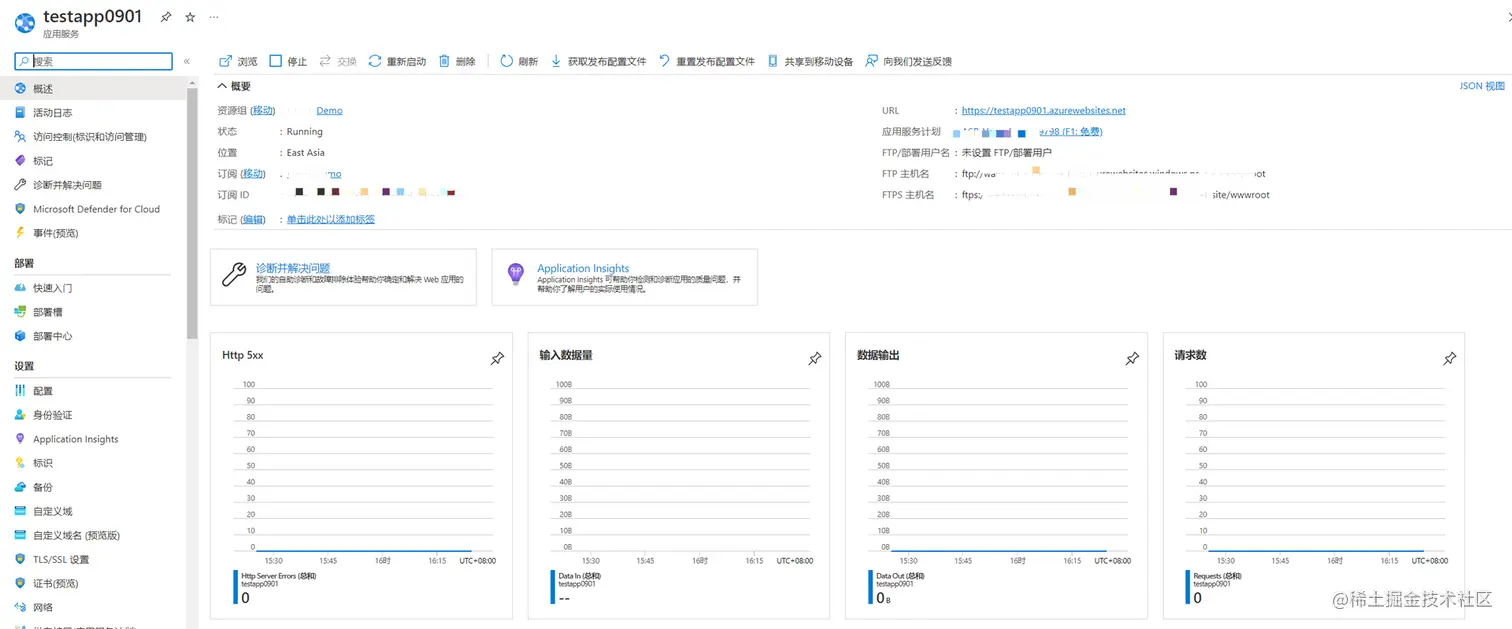Focus the sidebar 搜索 search box
Image resolution: width=1512 pixels, height=629 pixels.
[93, 61]
